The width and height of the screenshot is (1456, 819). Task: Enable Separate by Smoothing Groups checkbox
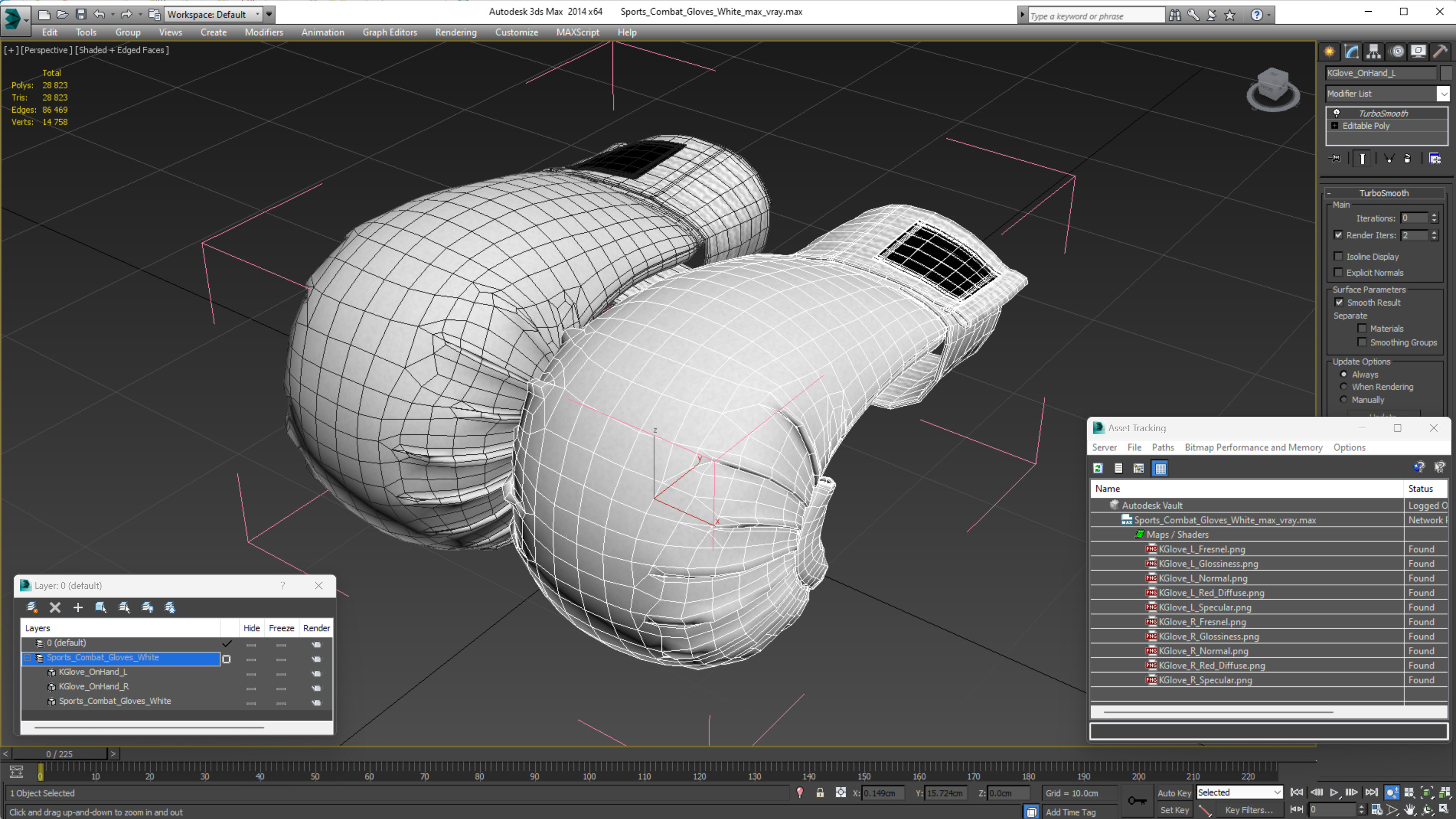pyautogui.click(x=1362, y=341)
